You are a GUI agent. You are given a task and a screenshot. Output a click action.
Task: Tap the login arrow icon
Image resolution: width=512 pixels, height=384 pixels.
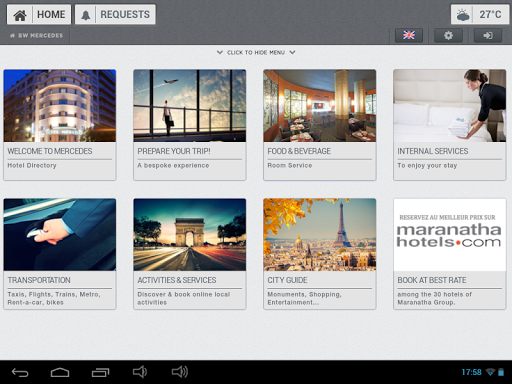[x=488, y=35]
